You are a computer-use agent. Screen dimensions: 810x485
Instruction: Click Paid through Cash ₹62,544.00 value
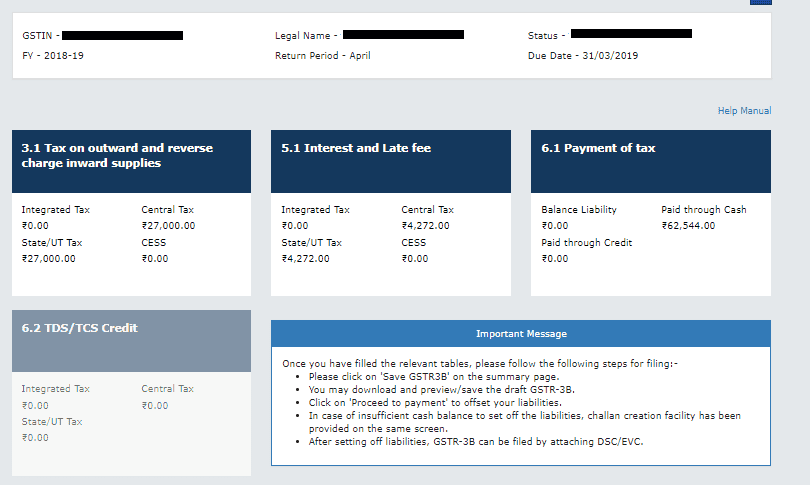(x=688, y=226)
